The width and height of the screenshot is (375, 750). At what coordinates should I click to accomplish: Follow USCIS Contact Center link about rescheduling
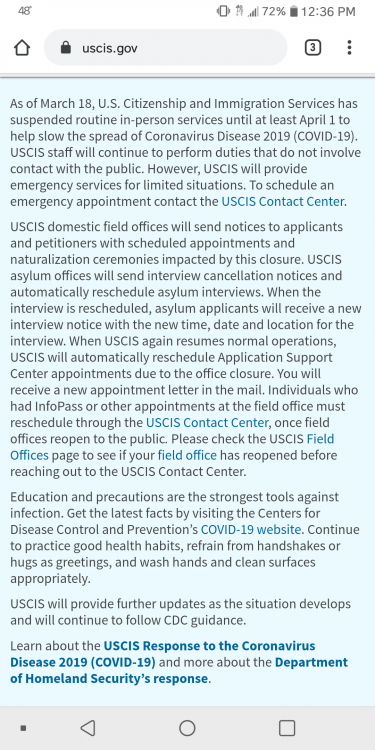(x=207, y=423)
